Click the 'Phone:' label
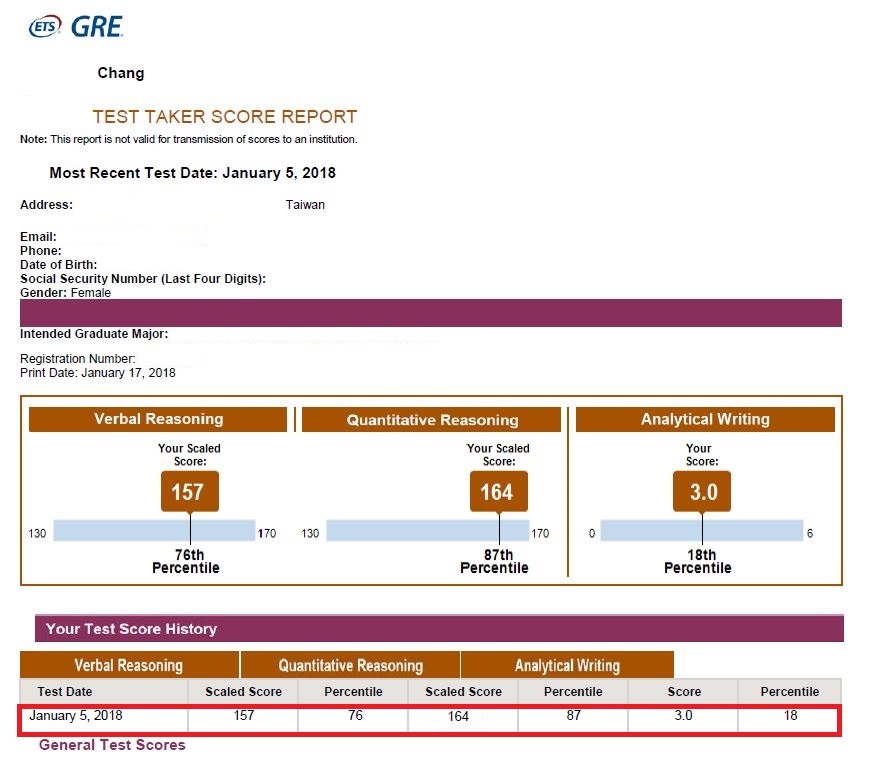 41,250
